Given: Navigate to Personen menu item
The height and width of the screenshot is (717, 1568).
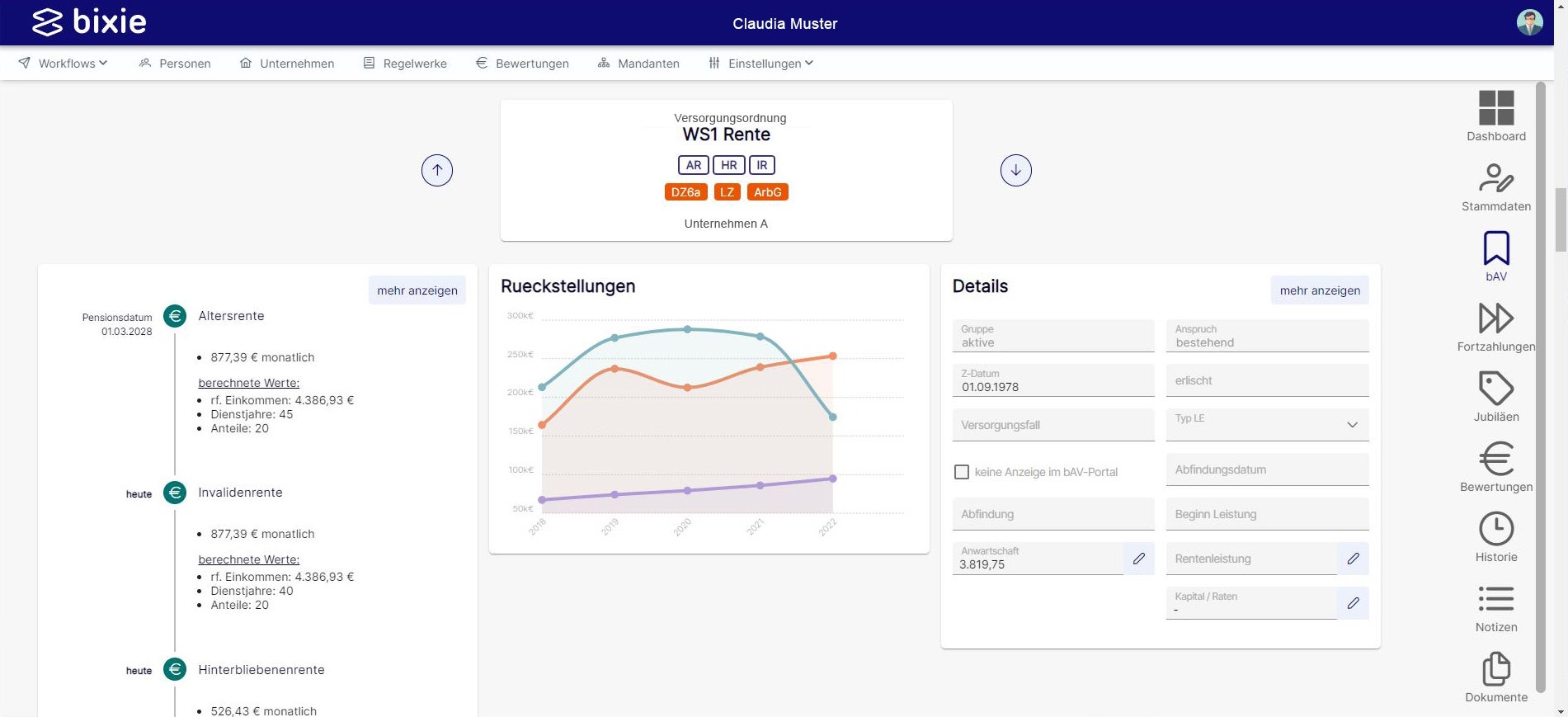Looking at the screenshot, I should point(175,64).
